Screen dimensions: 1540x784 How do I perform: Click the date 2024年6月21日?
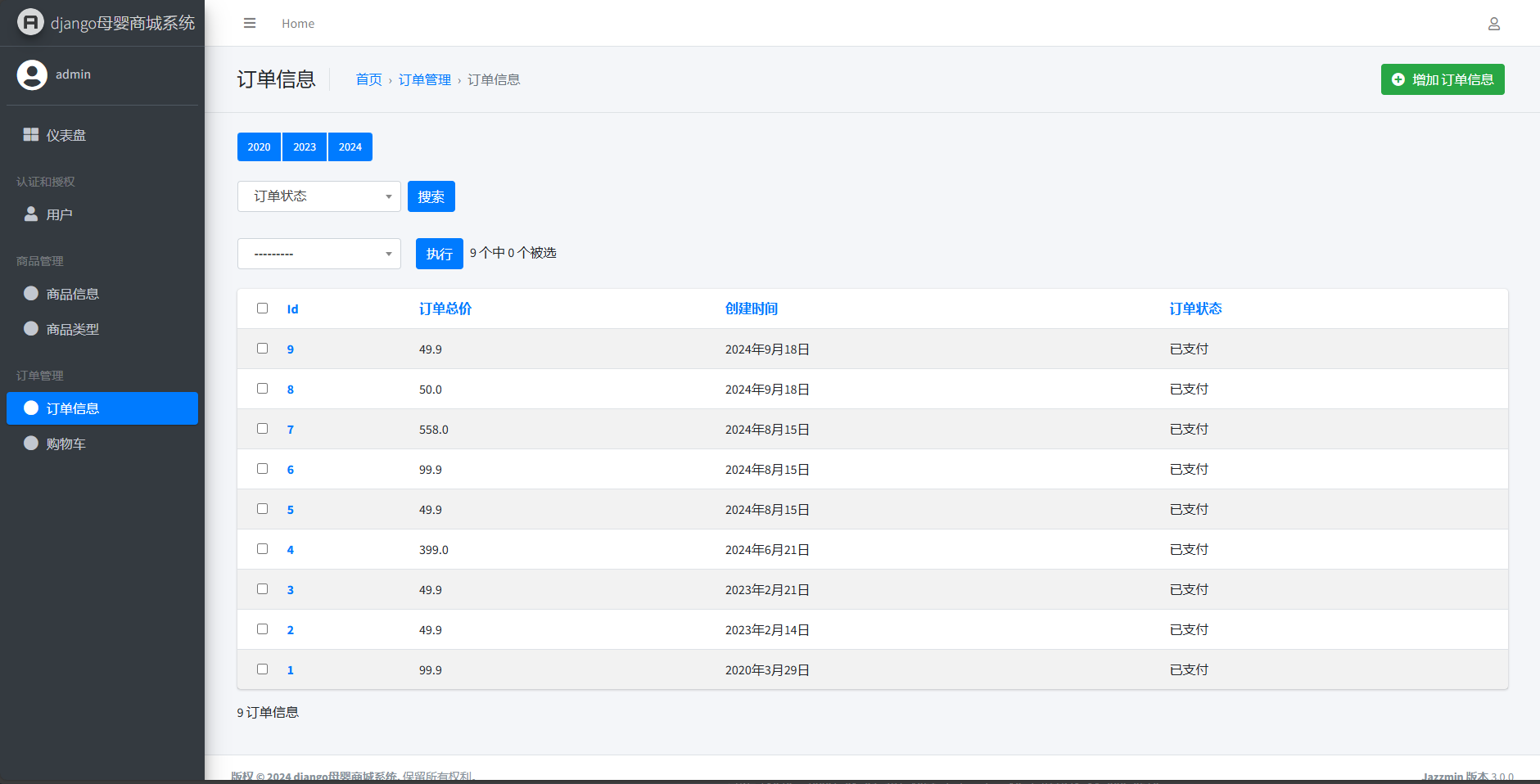coord(767,550)
